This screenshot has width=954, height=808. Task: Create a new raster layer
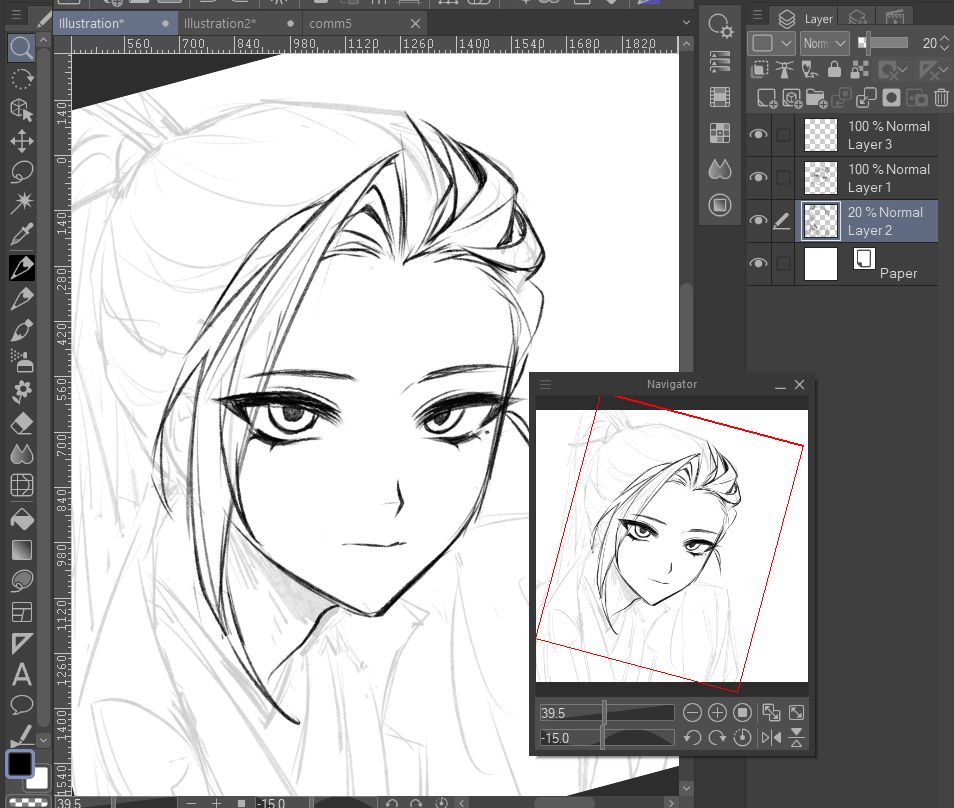pyautogui.click(x=766, y=98)
